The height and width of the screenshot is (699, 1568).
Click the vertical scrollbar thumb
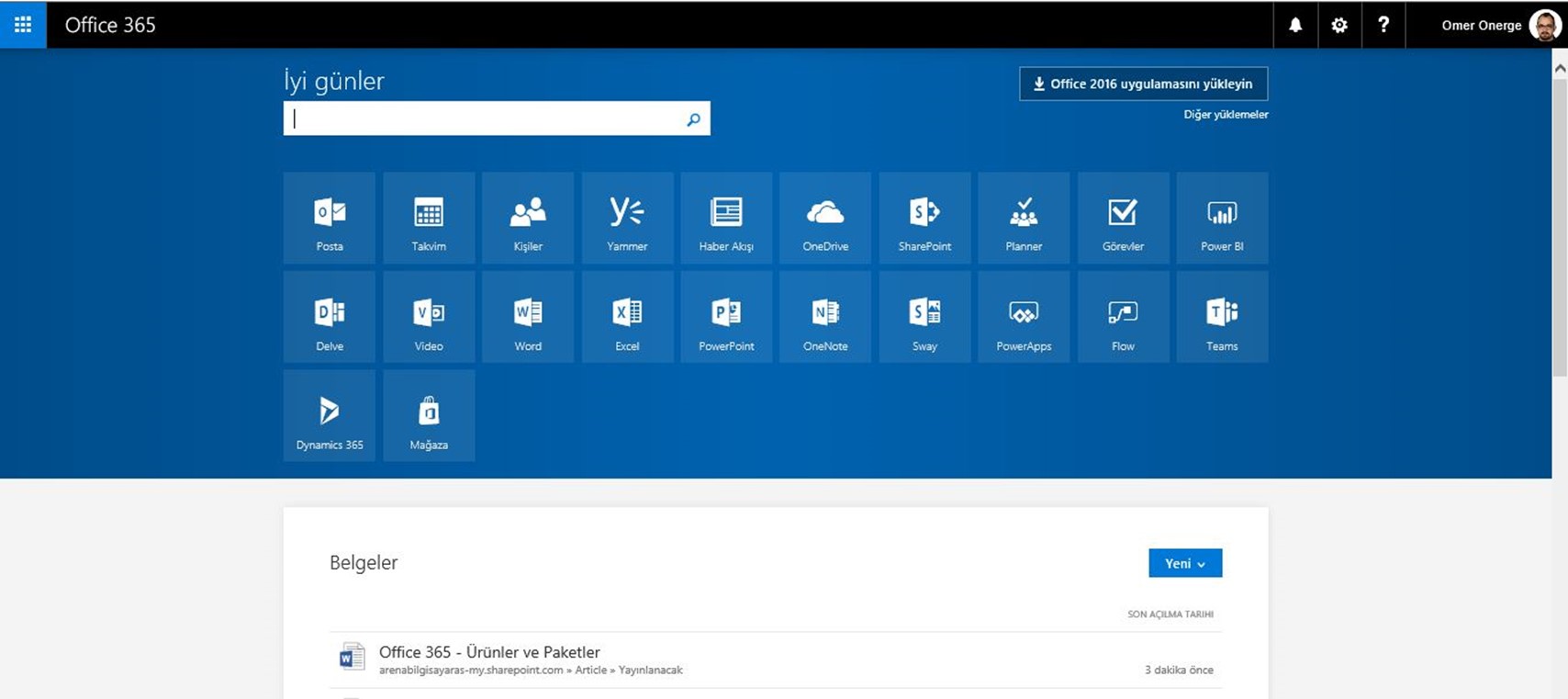(x=1560, y=227)
